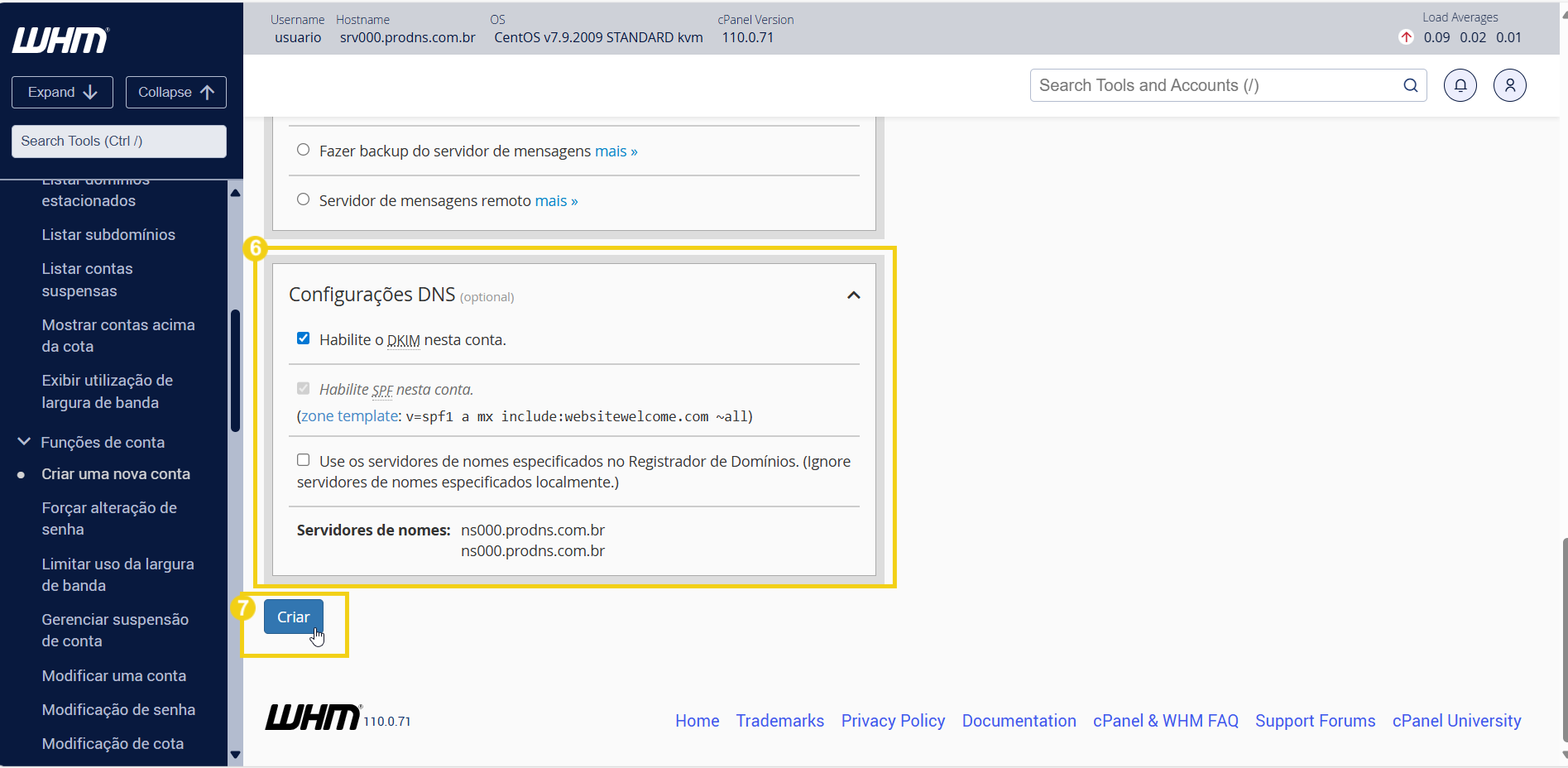The height and width of the screenshot is (768, 1568).
Task: Open Support Forums footer link
Action: 1316,721
